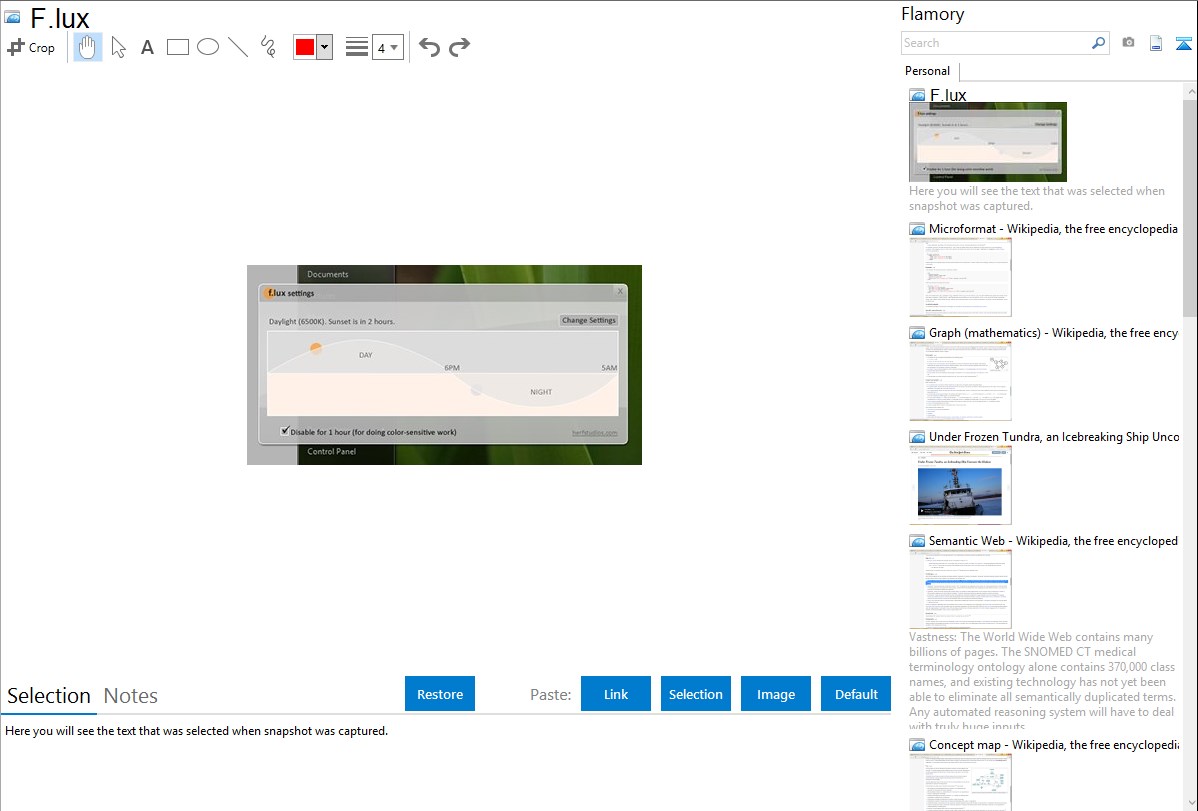Click the main F.lux snapshot image
The width and height of the screenshot is (1198, 811).
(444, 365)
